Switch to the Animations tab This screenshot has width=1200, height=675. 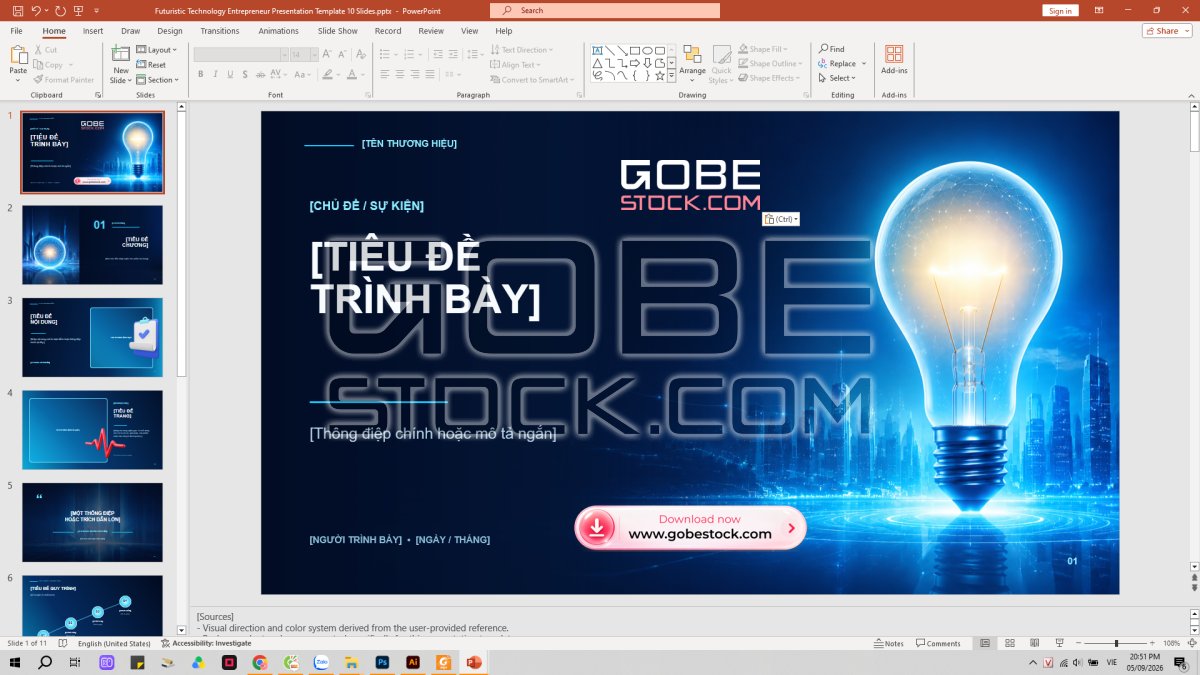coord(279,31)
